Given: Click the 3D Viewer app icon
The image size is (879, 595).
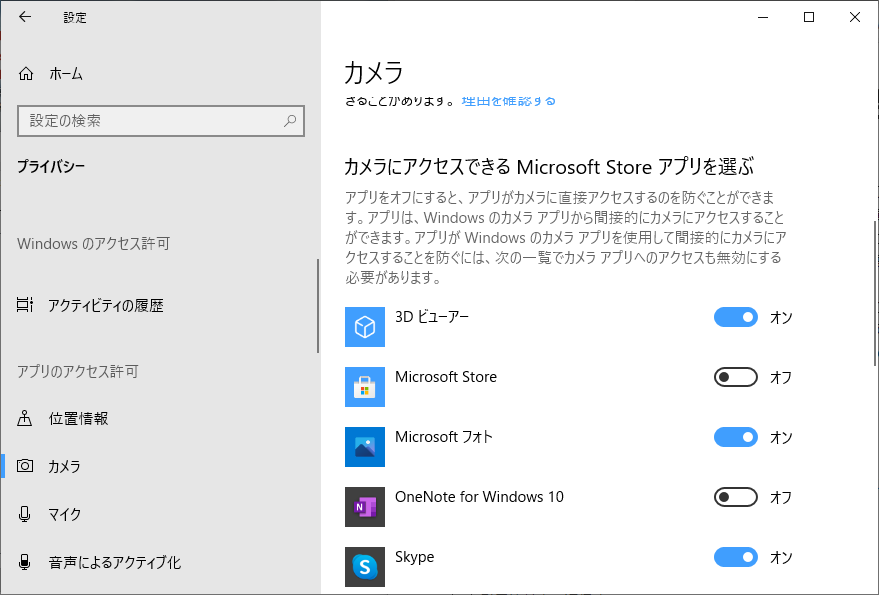Looking at the screenshot, I should coord(365,327).
